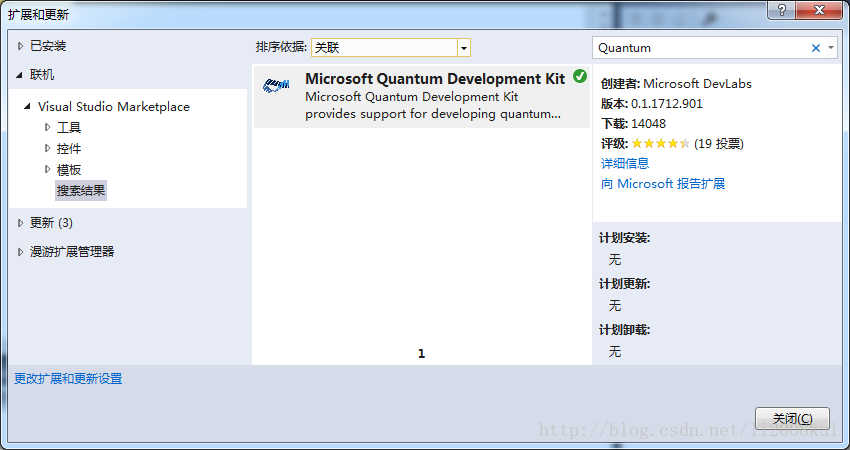Click the 计划安装 heading
The image size is (850, 450).
click(624, 238)
